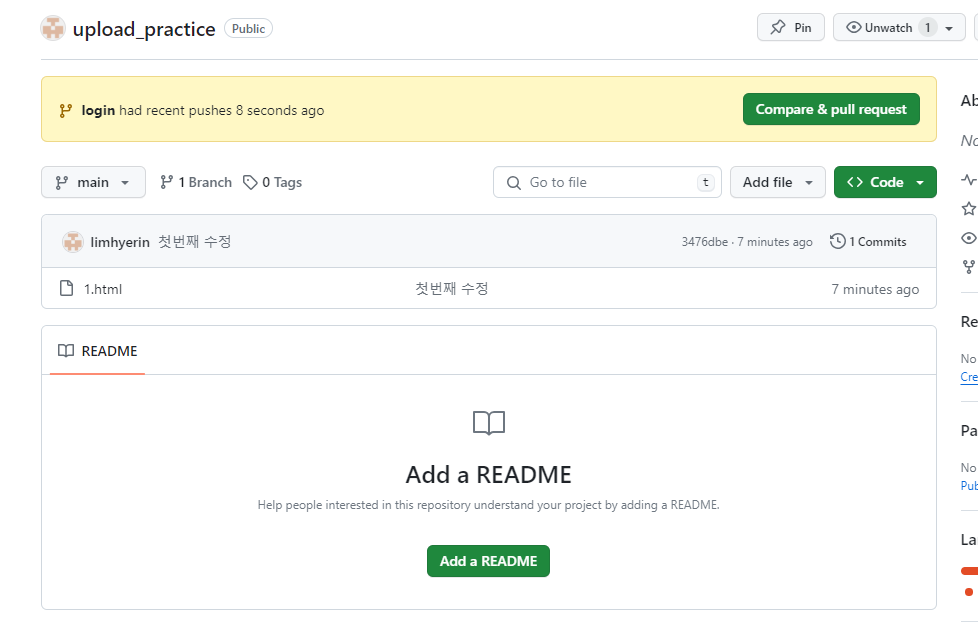Open the login branch link in the banner
Image resolution: width=978 pixels, height=629 pixels.
pyautogui.click(x=98, y=110)
